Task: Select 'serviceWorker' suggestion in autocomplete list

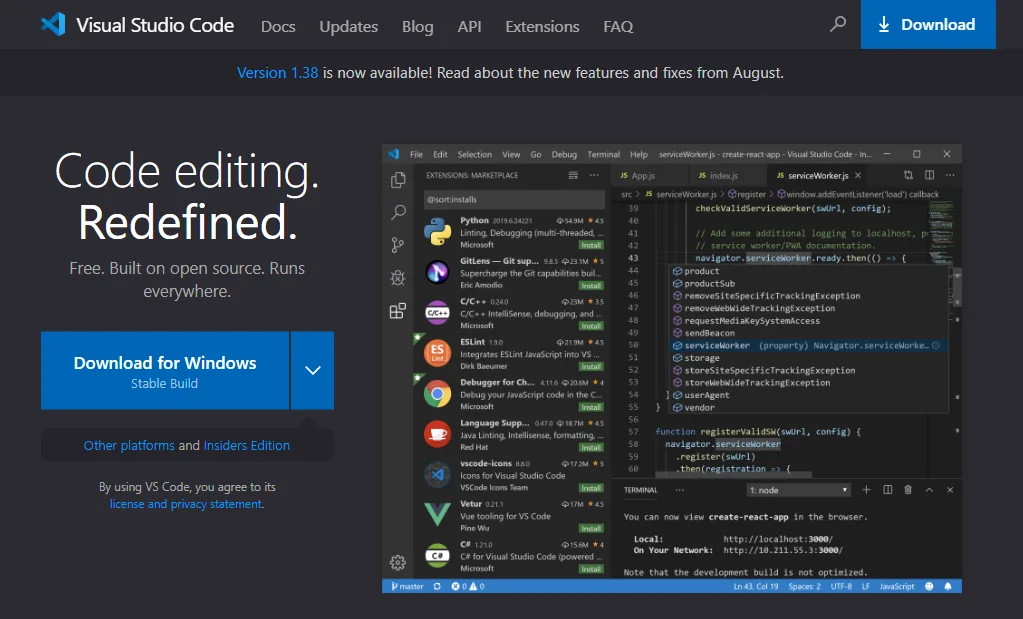Action: point(810,346)
